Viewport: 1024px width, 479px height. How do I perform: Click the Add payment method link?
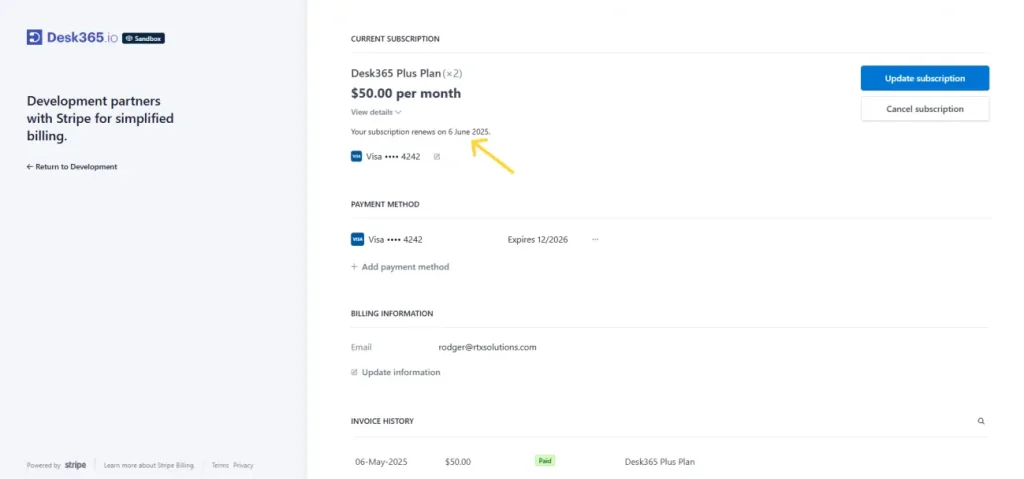tap(400, 267)
